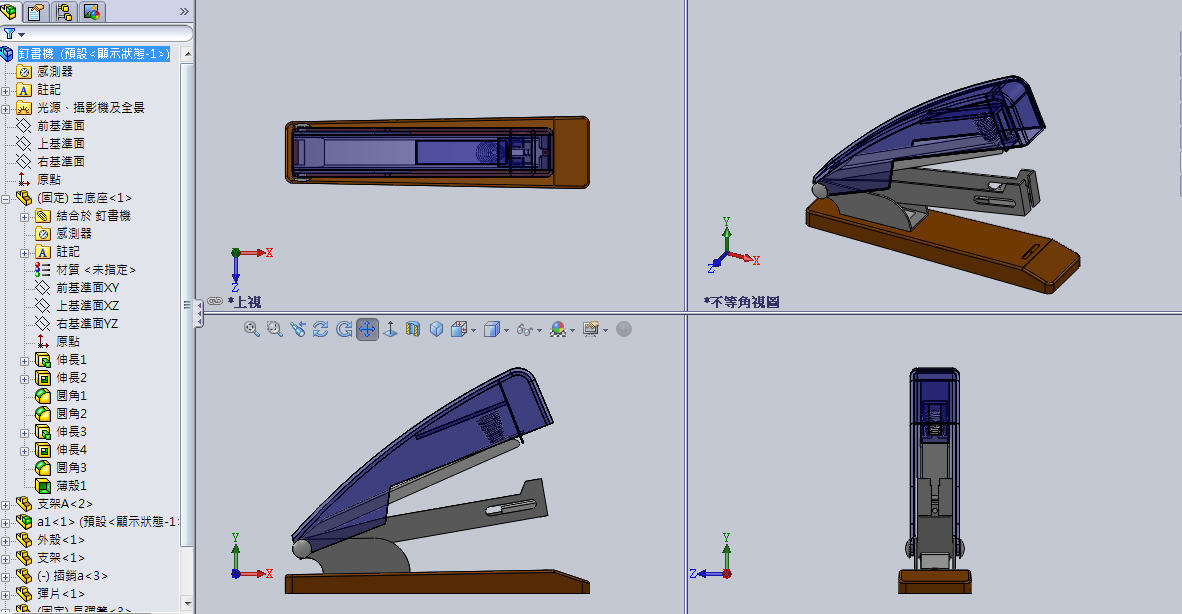Collapse the (固定) 主底座<1> component
The height and width of the screenshot is (614, 1182).
(6, 199)
